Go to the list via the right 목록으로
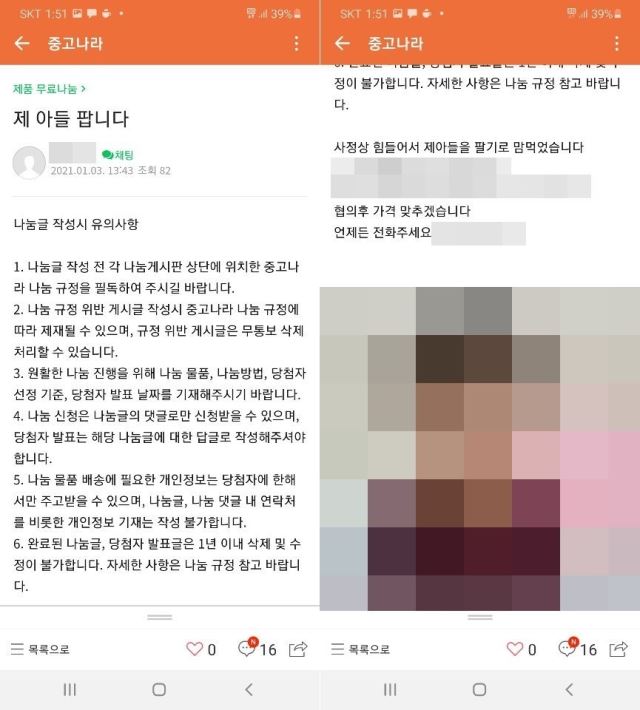 pyautogui.click(x=361, y=649)
